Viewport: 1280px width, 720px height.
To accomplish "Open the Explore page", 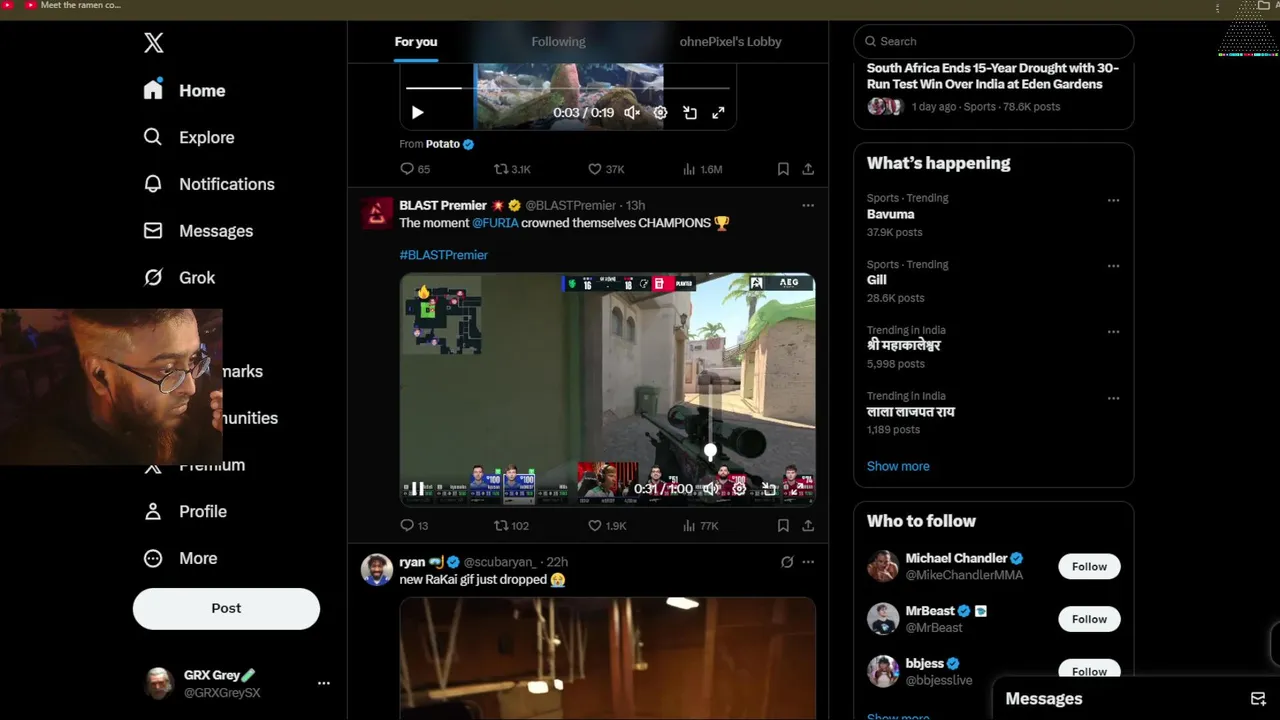I will click(188, 137).
